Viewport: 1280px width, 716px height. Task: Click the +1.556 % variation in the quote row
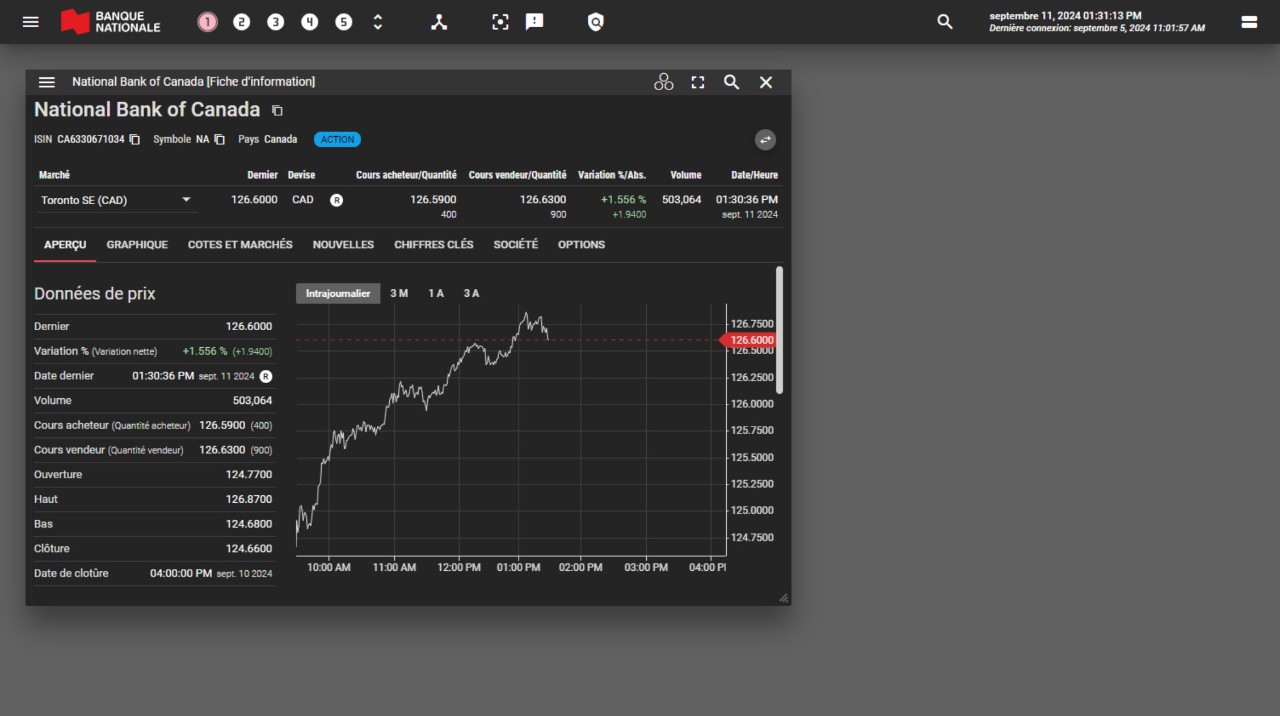pyautogui.click(x=623, y=200)
